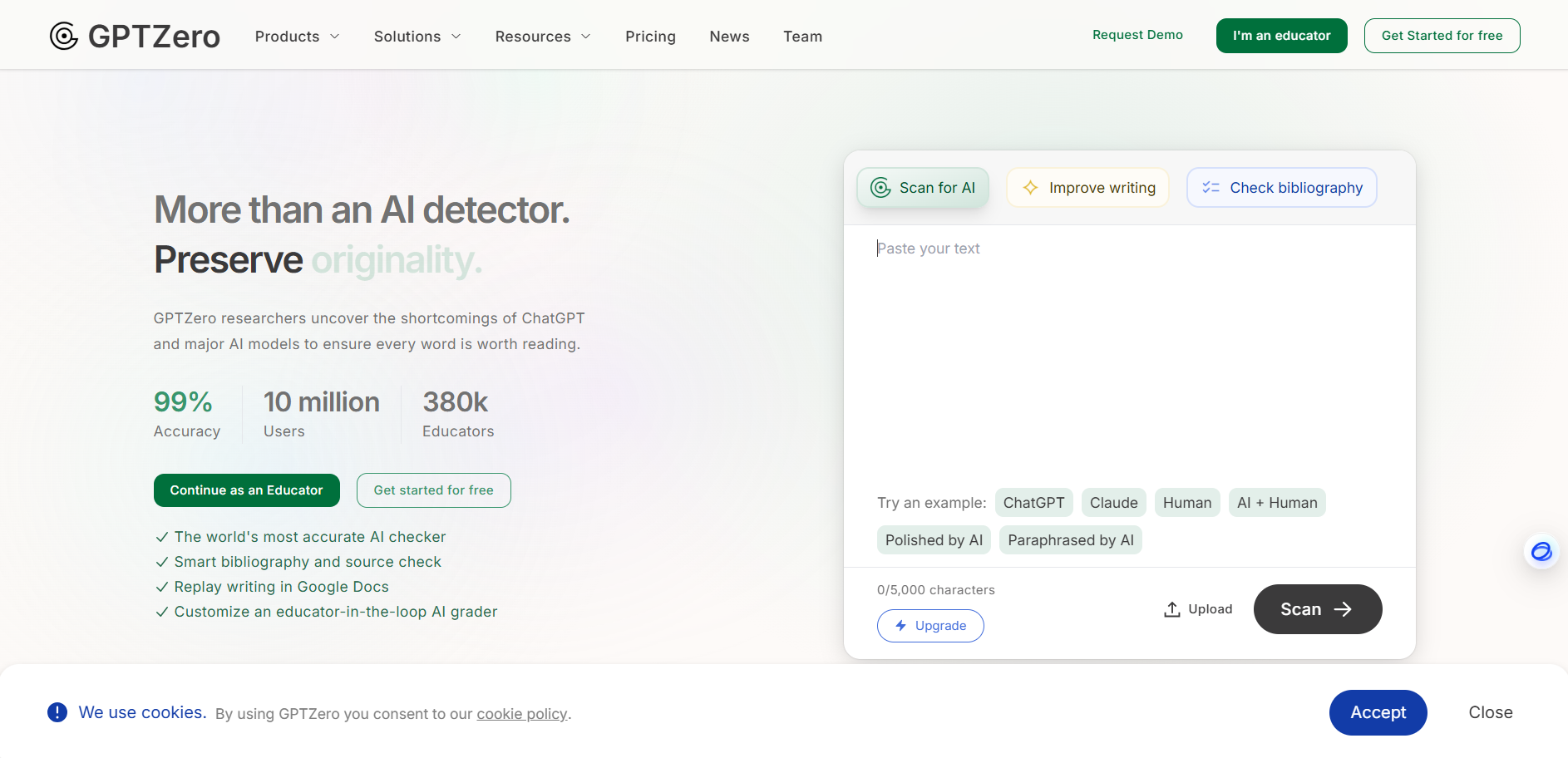This screenshot has width=1568, height=758.
Task: Click 'Replay writing in Google Docs' text
Action: pyautogui.click(x=281, y=587)
